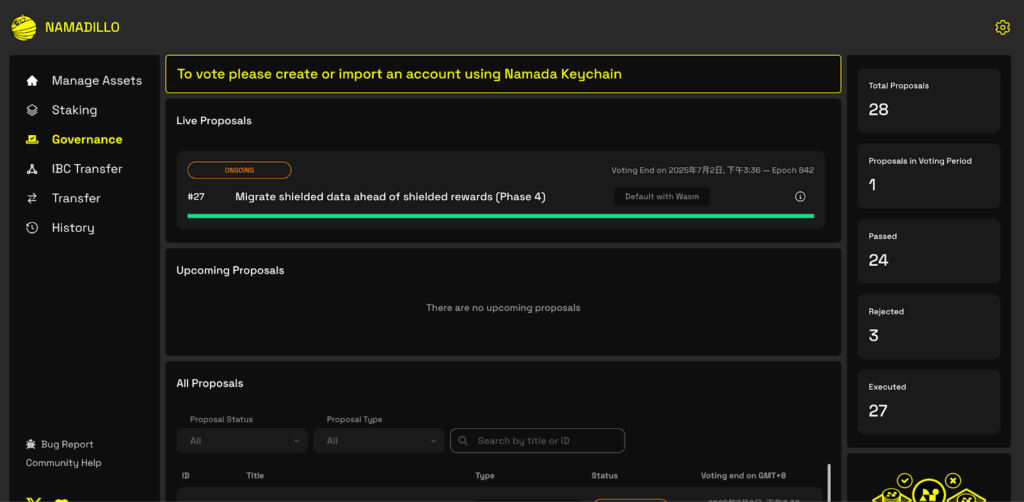
Task: Click the ONGOING status badge
Action: point(239,170)
